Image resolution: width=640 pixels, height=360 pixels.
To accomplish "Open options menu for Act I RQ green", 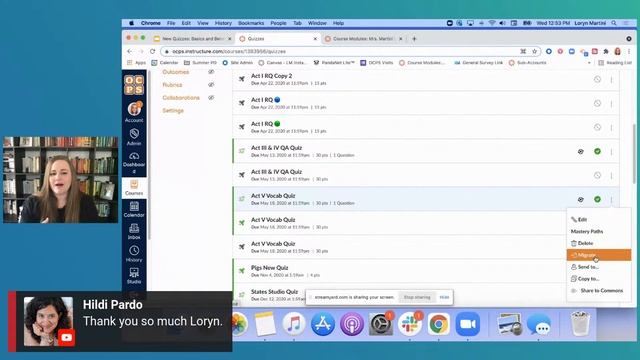I will (611, 127).
